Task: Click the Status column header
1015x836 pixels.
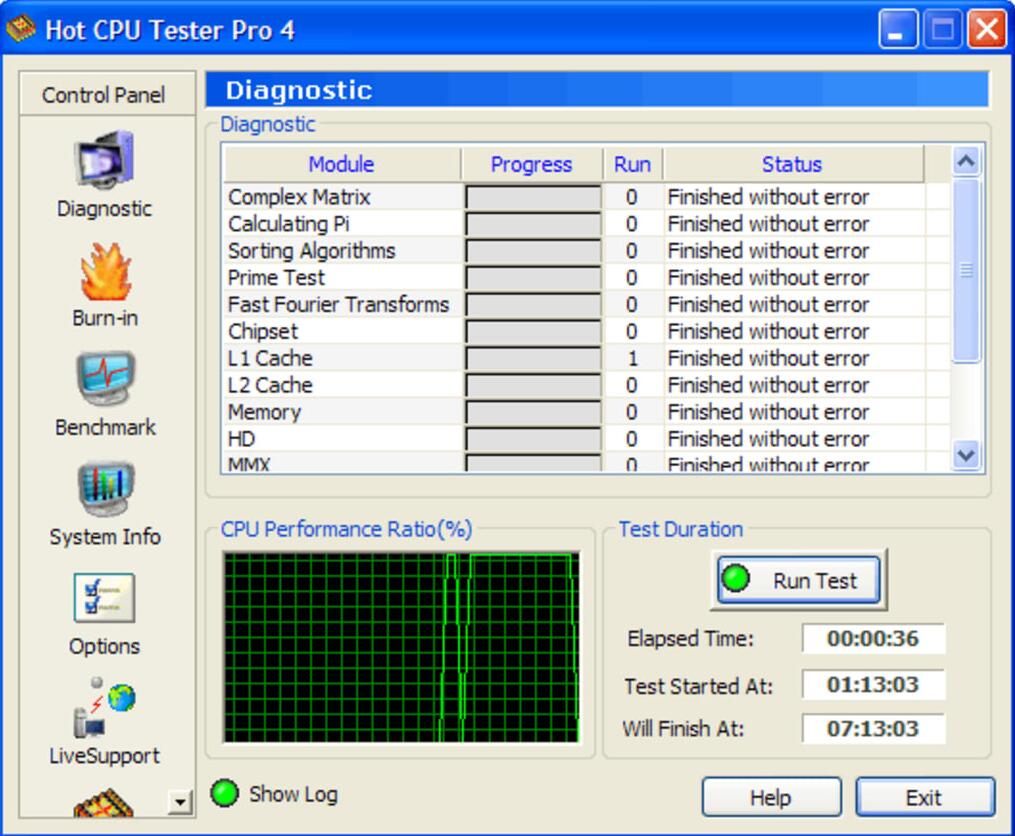Action: tap(792, 164)
